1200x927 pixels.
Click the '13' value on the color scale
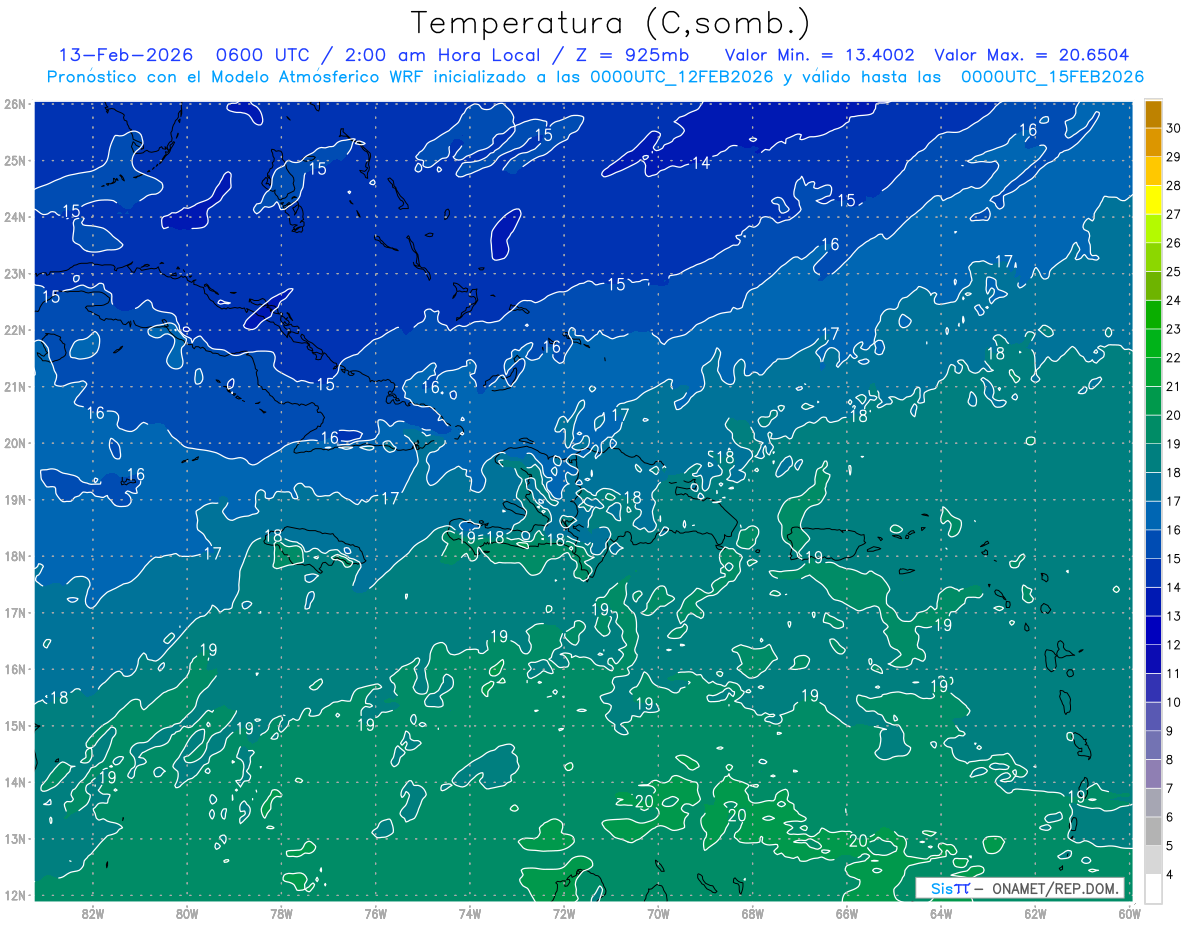(1174, 616)
